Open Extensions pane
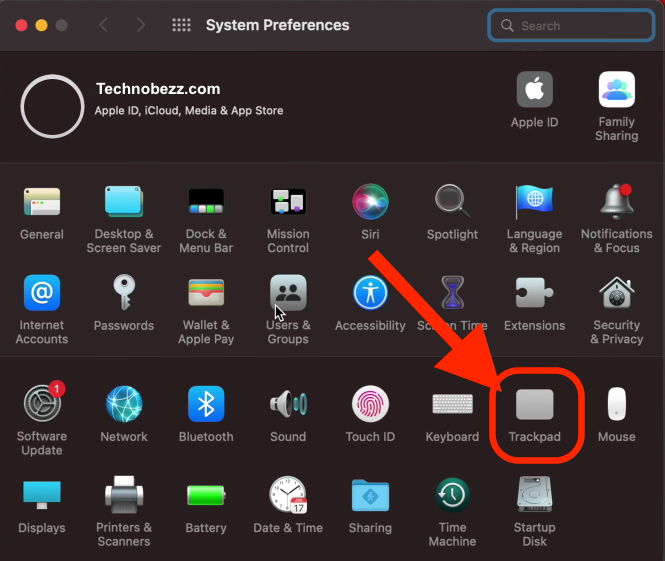Screen dimensions: 665x561 [x=534, y=293]
